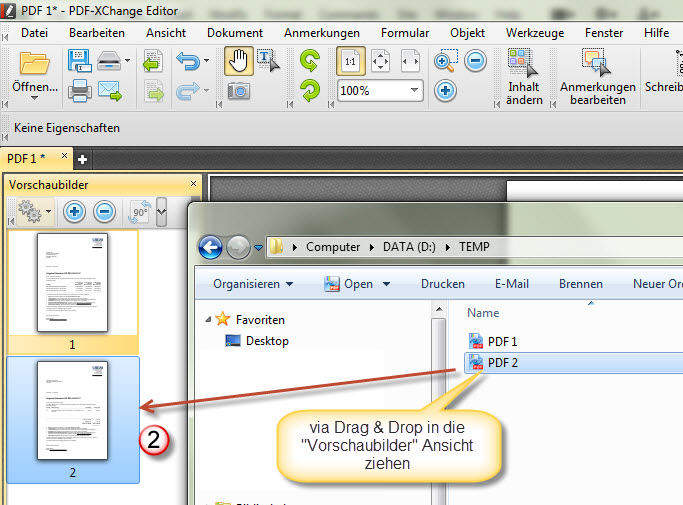Click the Scanner icon
Screen dimensions: 683x505
click(108, 61)
